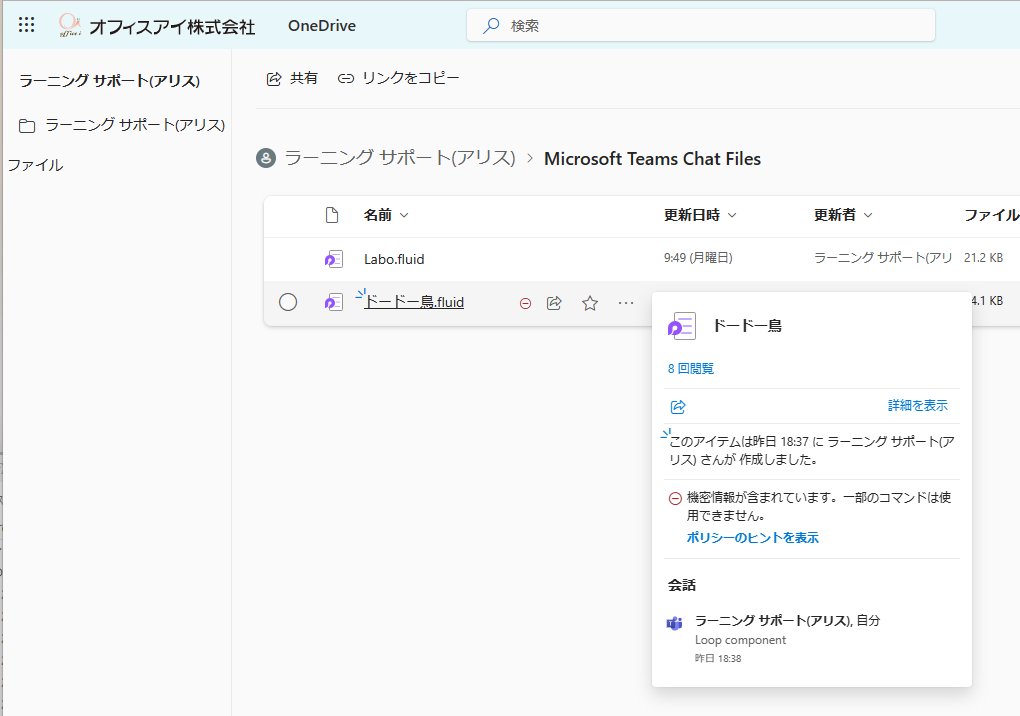Screen dimensions: 1020x716
Task: Click リンクをコピー copy link button
Action: click(398, 78)
